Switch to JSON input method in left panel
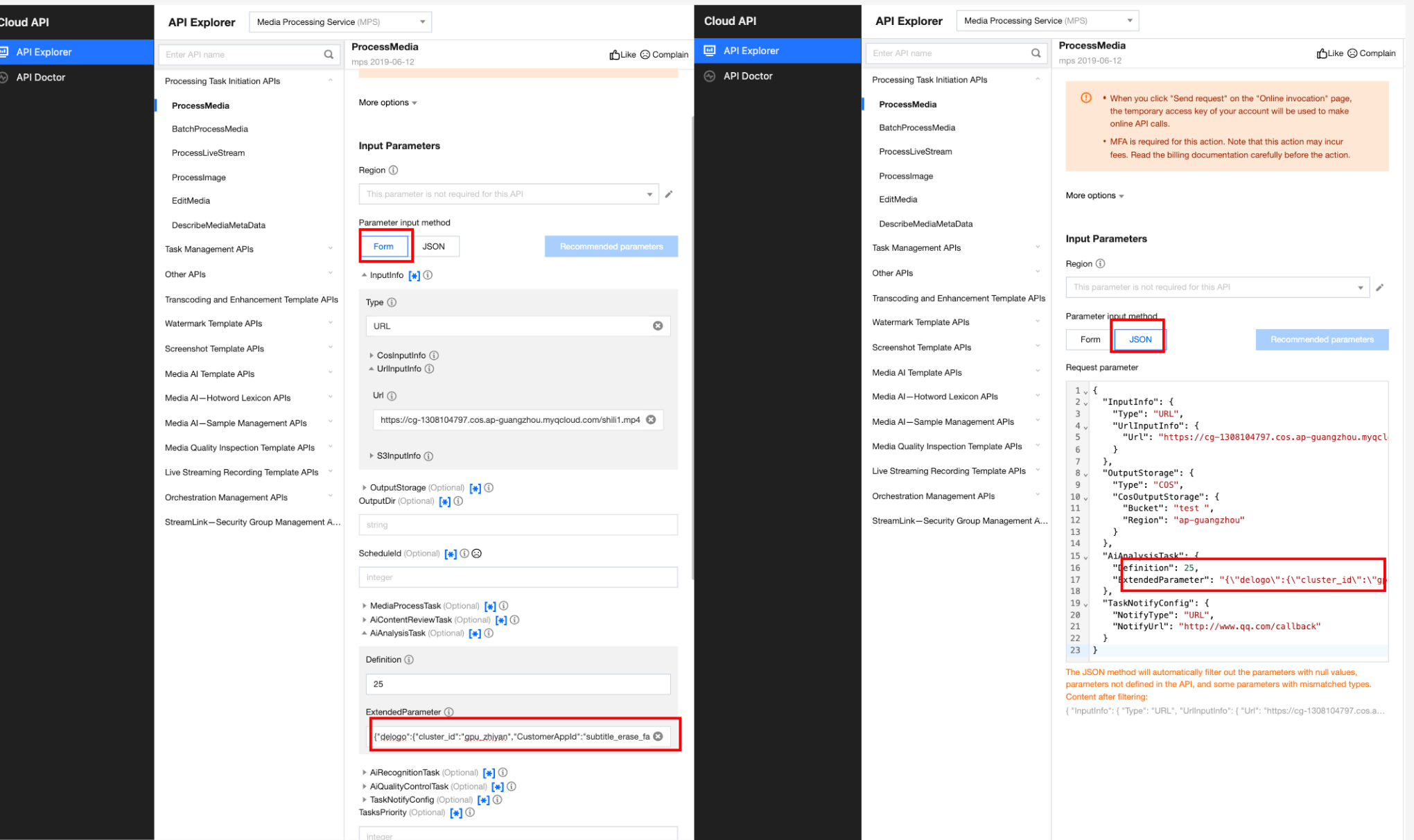Image resolution: width=1414 pixels, height=840 pixels. click(x=433, y=246)
